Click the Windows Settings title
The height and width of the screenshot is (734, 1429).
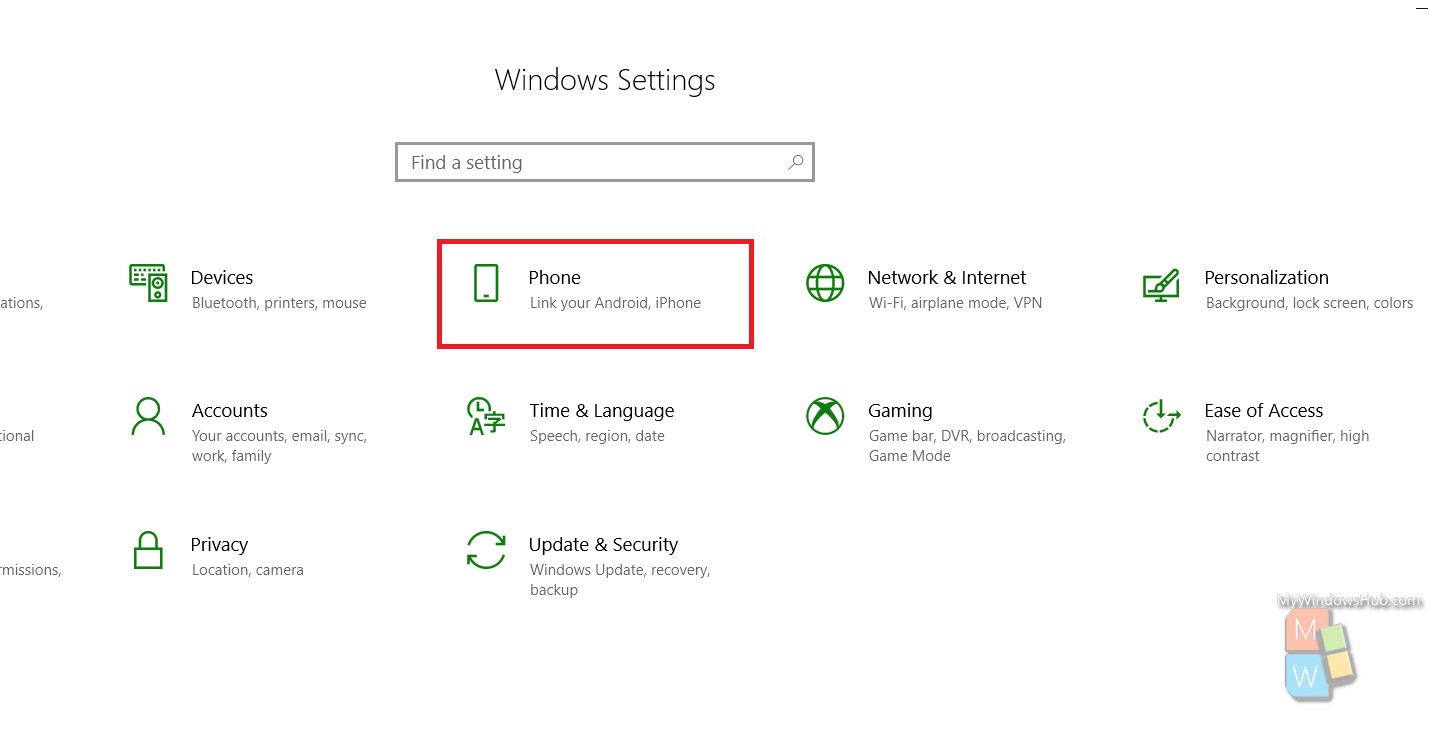[x=605, y=80]
